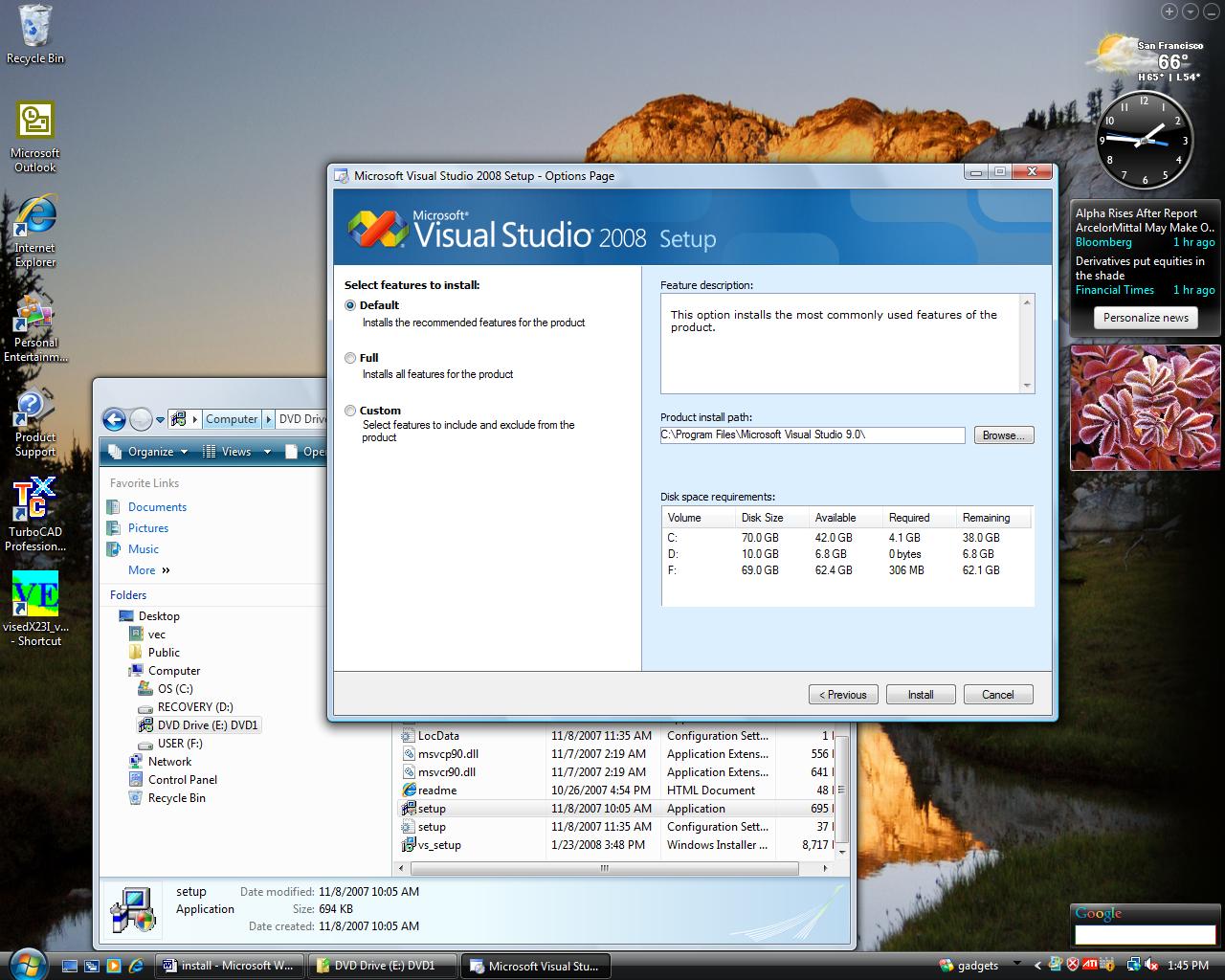The height and width of the screenshot is (980, 1225).
Task: Click the ATI tray icon
Action: coord(1089,965)
